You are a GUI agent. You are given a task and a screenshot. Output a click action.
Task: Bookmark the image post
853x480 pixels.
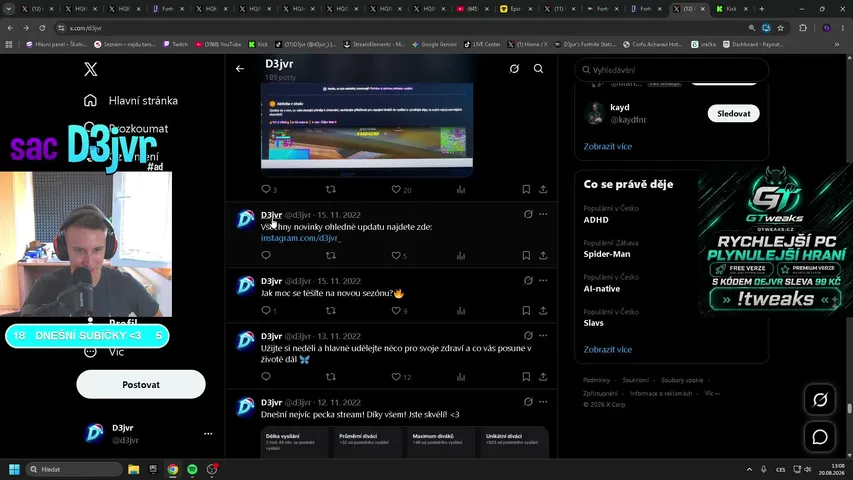[x=526, y=189]
